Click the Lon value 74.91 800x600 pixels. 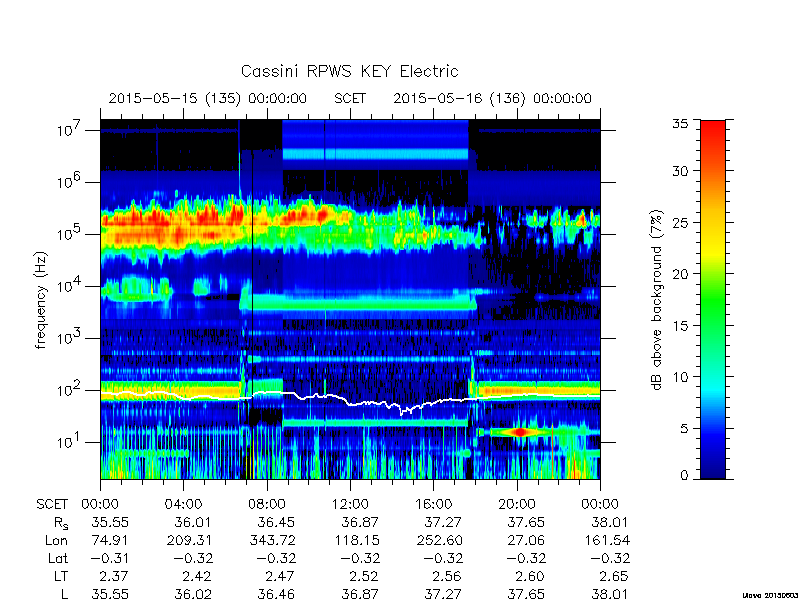[110, 540]
